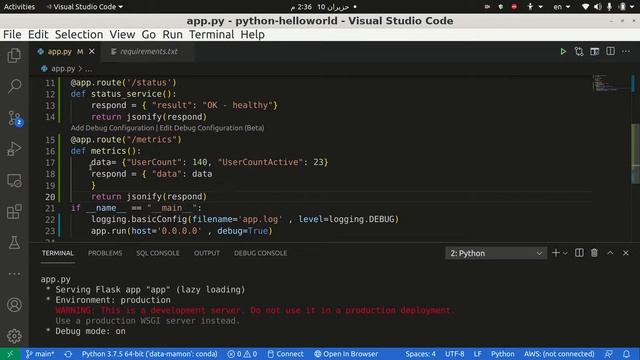Select Python 3.7.5 interpreter in status bar
Screen dimensions: 640x360
[149, 354]
